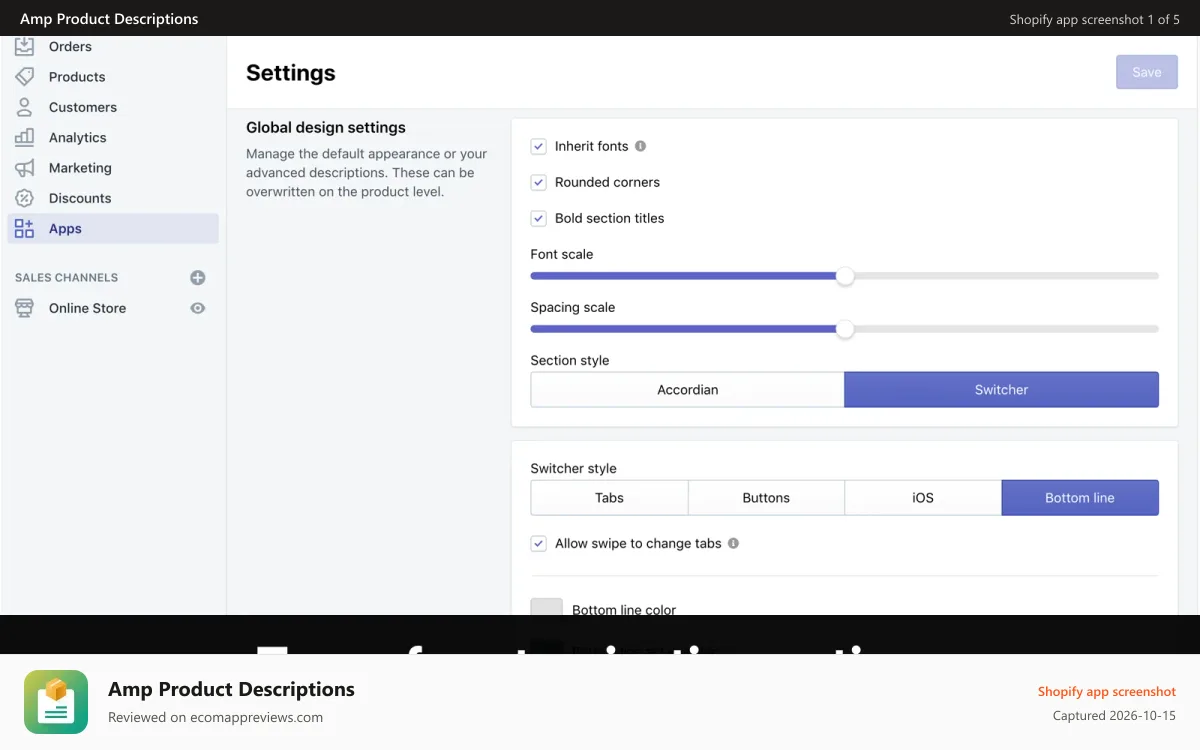Click the Section style label
The width and height of the screenshot is (1200, 750).
[570, 360]
